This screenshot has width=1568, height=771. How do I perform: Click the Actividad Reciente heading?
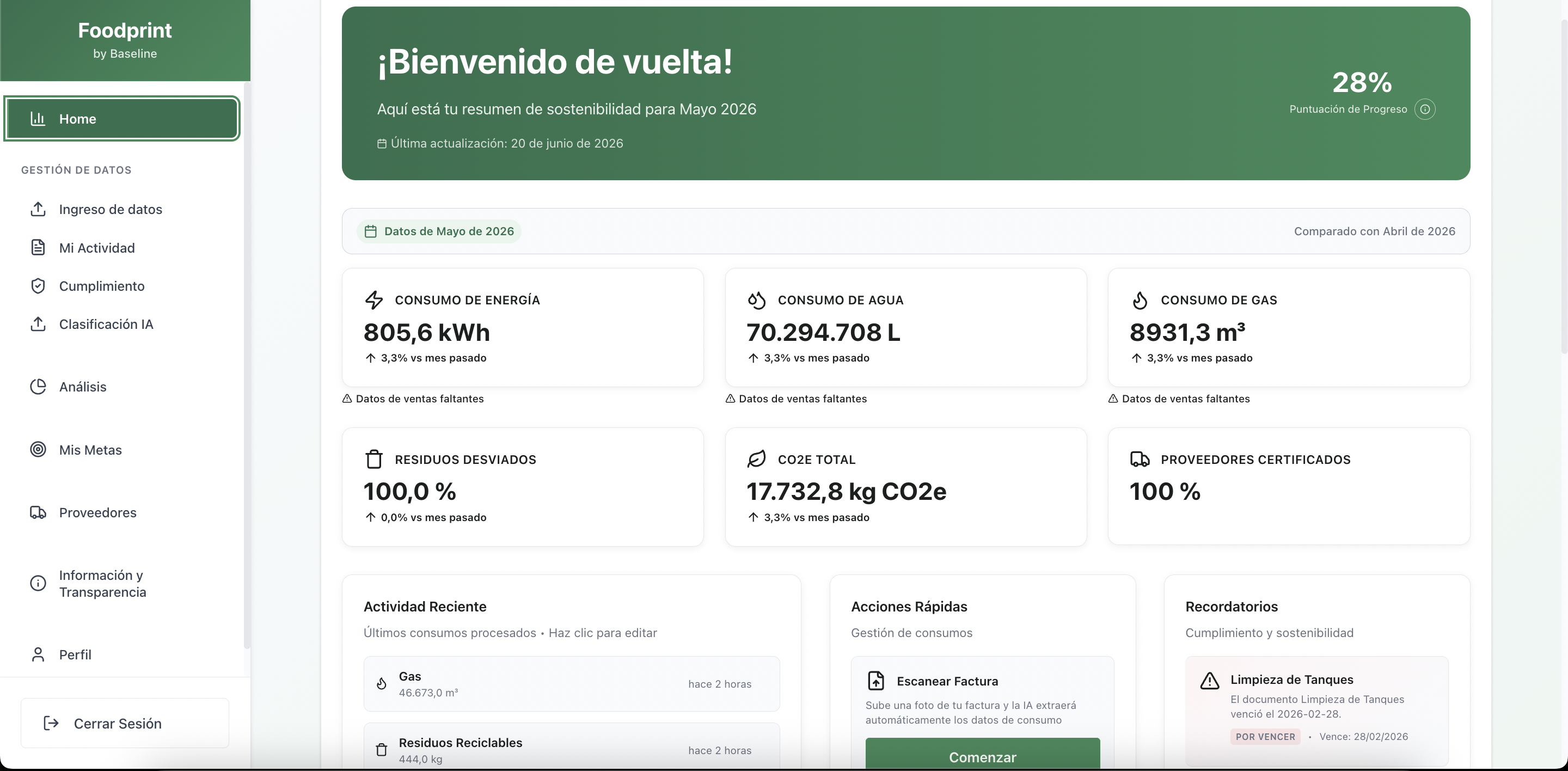[x=425, y=607]
